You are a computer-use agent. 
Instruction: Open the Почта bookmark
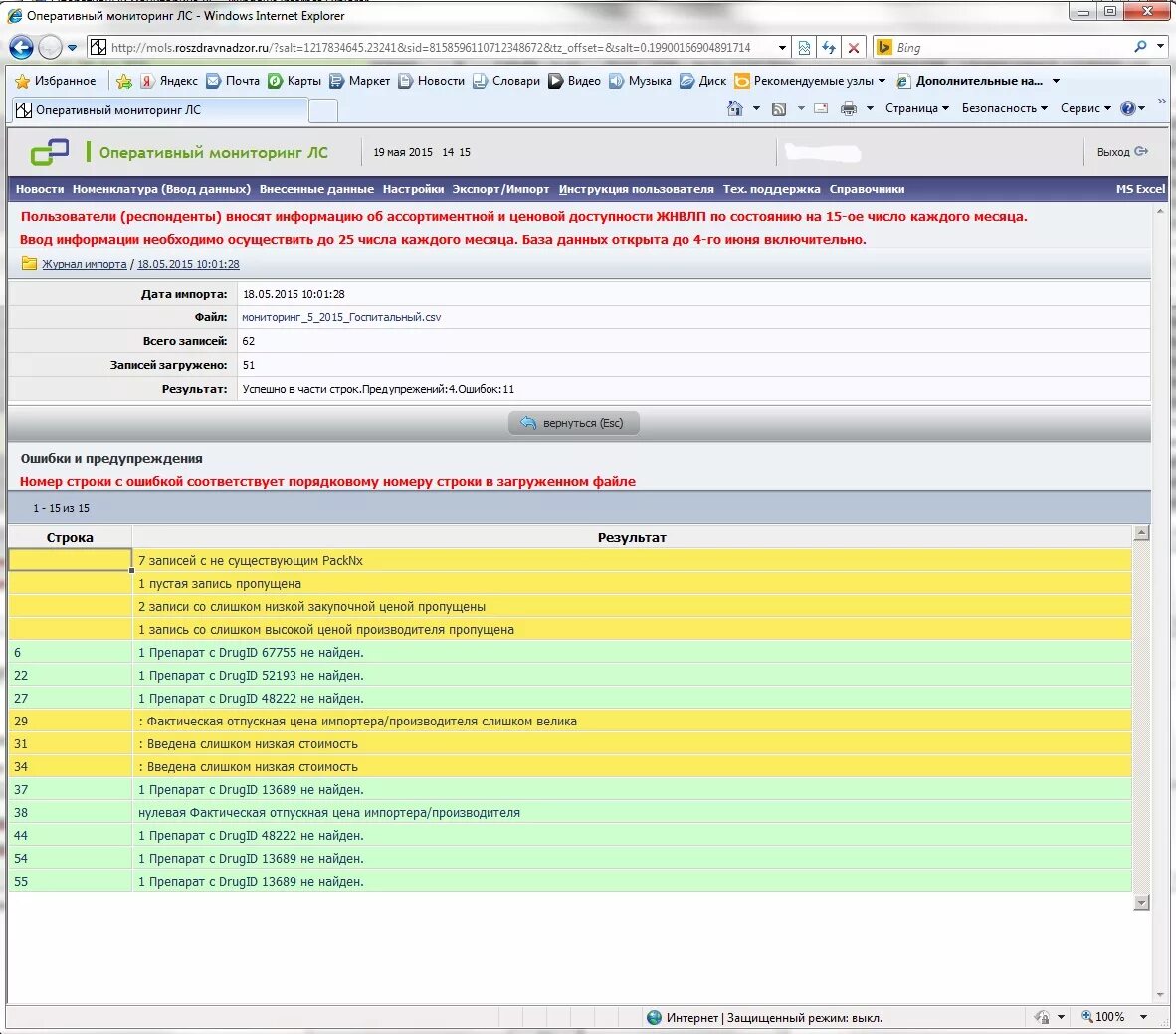click(x=233, y=81)
